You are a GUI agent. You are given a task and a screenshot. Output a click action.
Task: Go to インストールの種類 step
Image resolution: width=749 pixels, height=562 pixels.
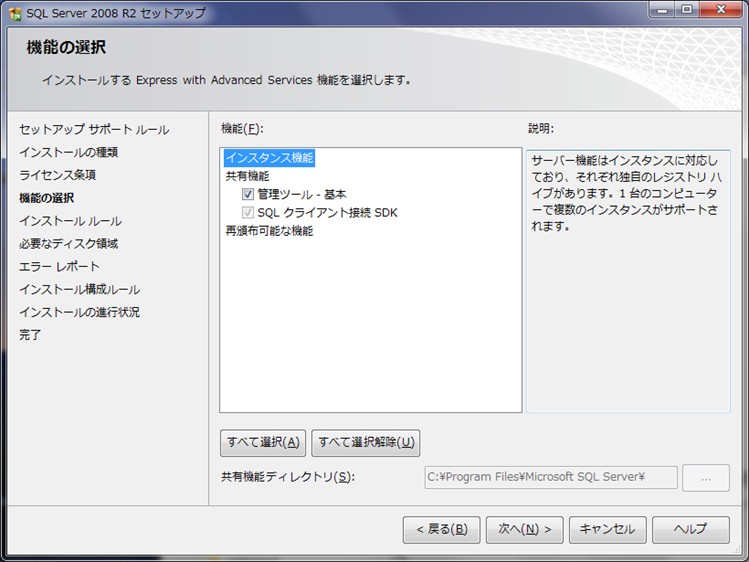click(68, 152)
